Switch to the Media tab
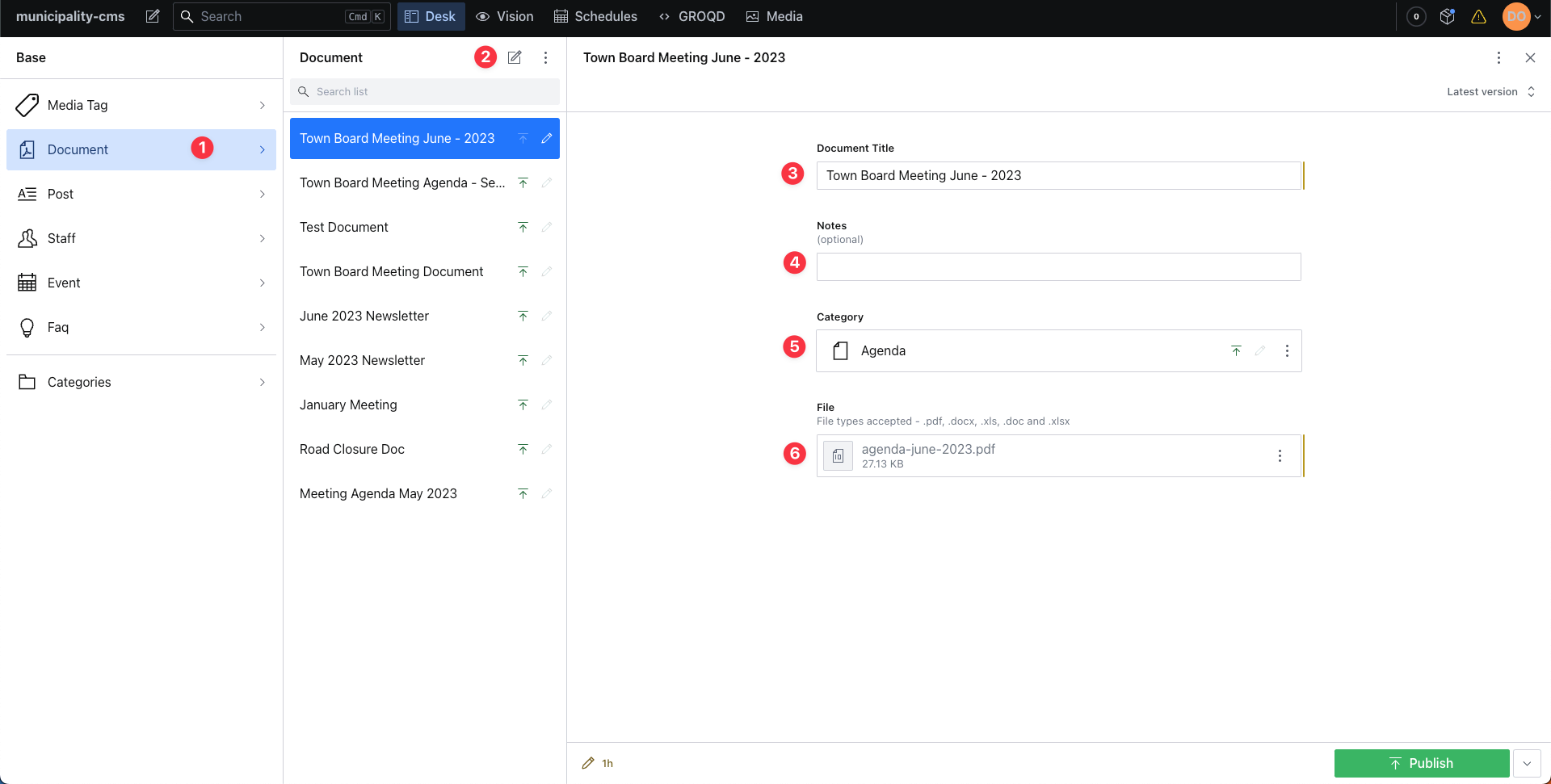Viewport: 1551px width, 784px height. 774,16
